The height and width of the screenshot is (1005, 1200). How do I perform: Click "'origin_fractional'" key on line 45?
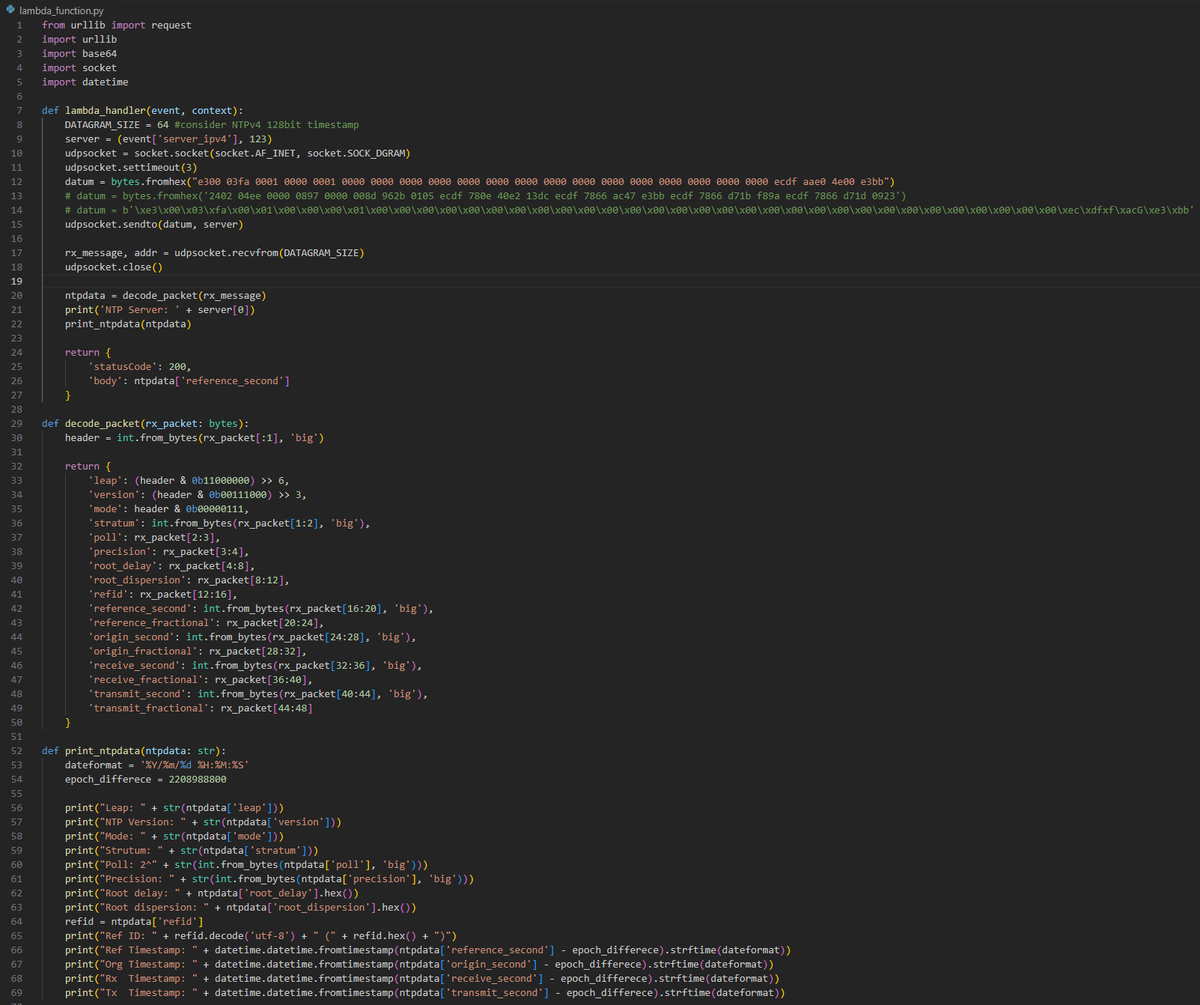(143, 651)
